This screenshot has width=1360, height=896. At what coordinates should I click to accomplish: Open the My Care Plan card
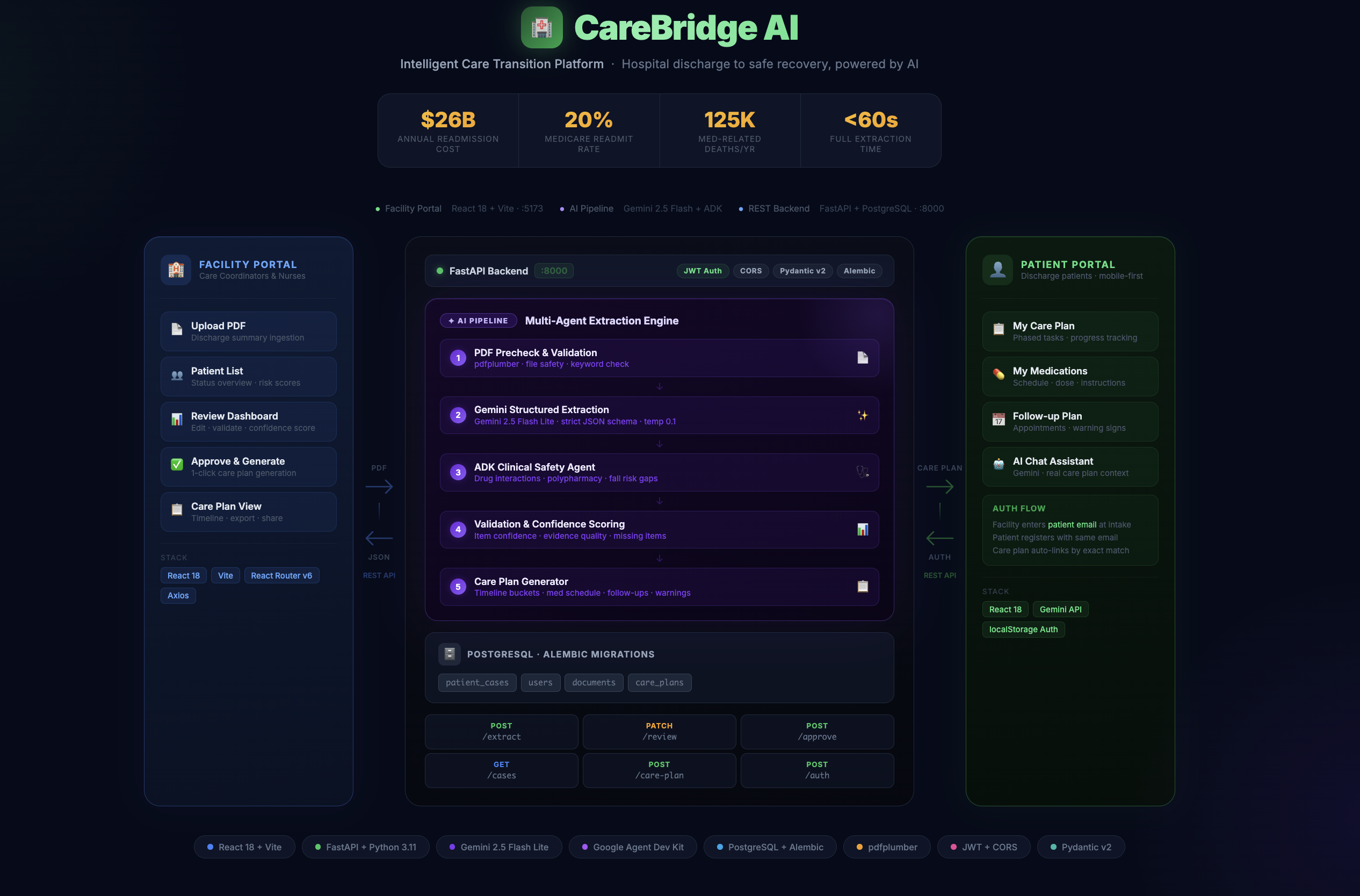click(x=1070, y=331)
